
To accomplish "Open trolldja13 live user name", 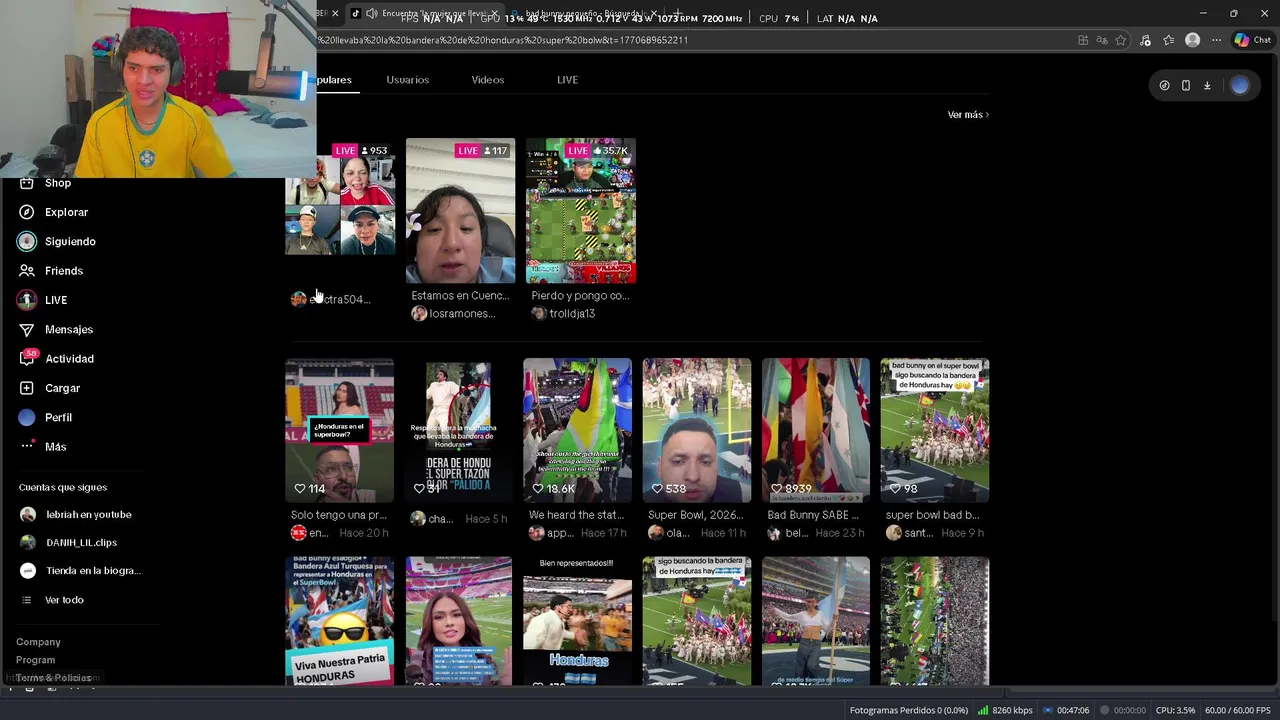I will pos(572,313).
